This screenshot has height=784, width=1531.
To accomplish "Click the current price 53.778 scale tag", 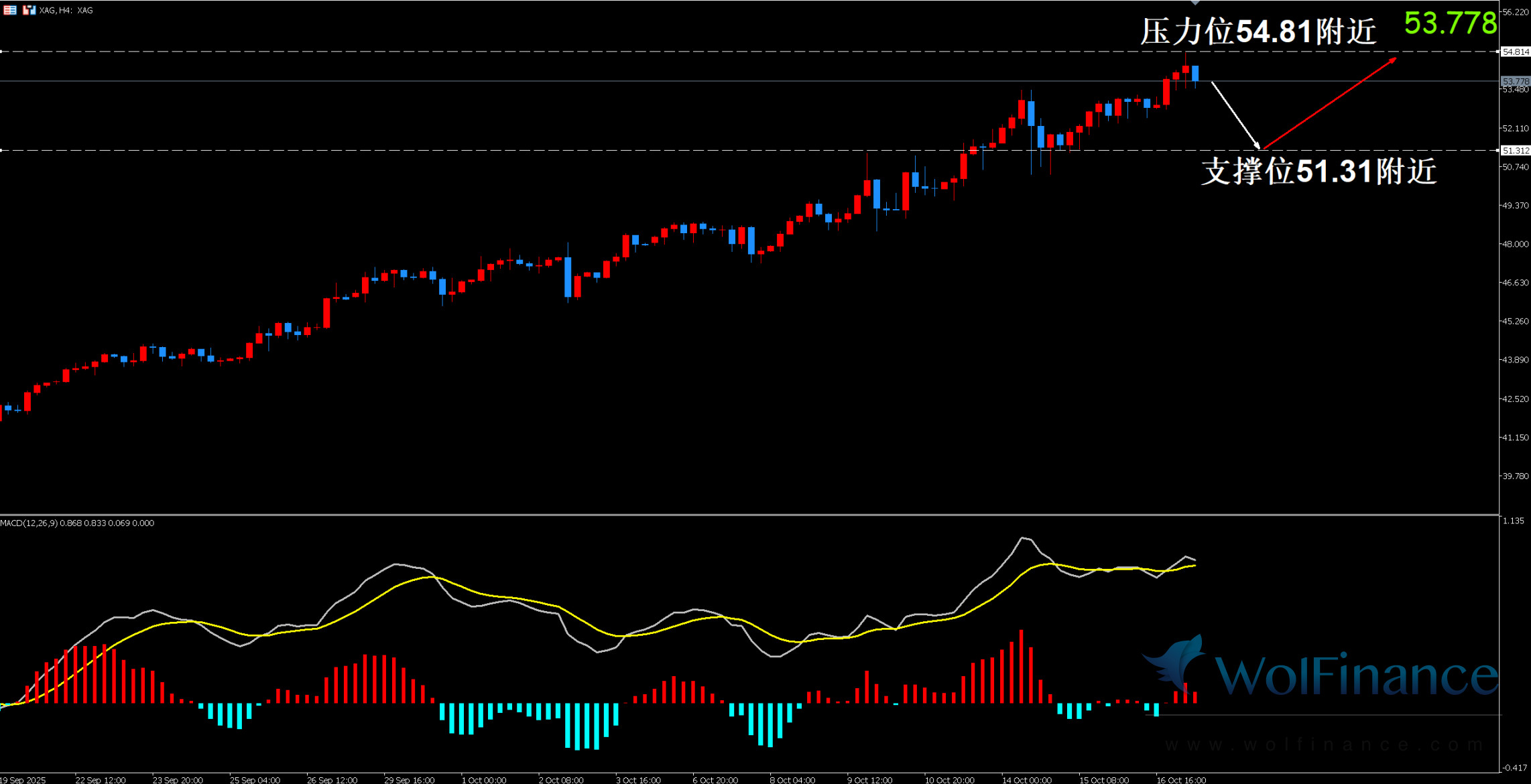I will pyautogui.click(x=1515, y=81).
